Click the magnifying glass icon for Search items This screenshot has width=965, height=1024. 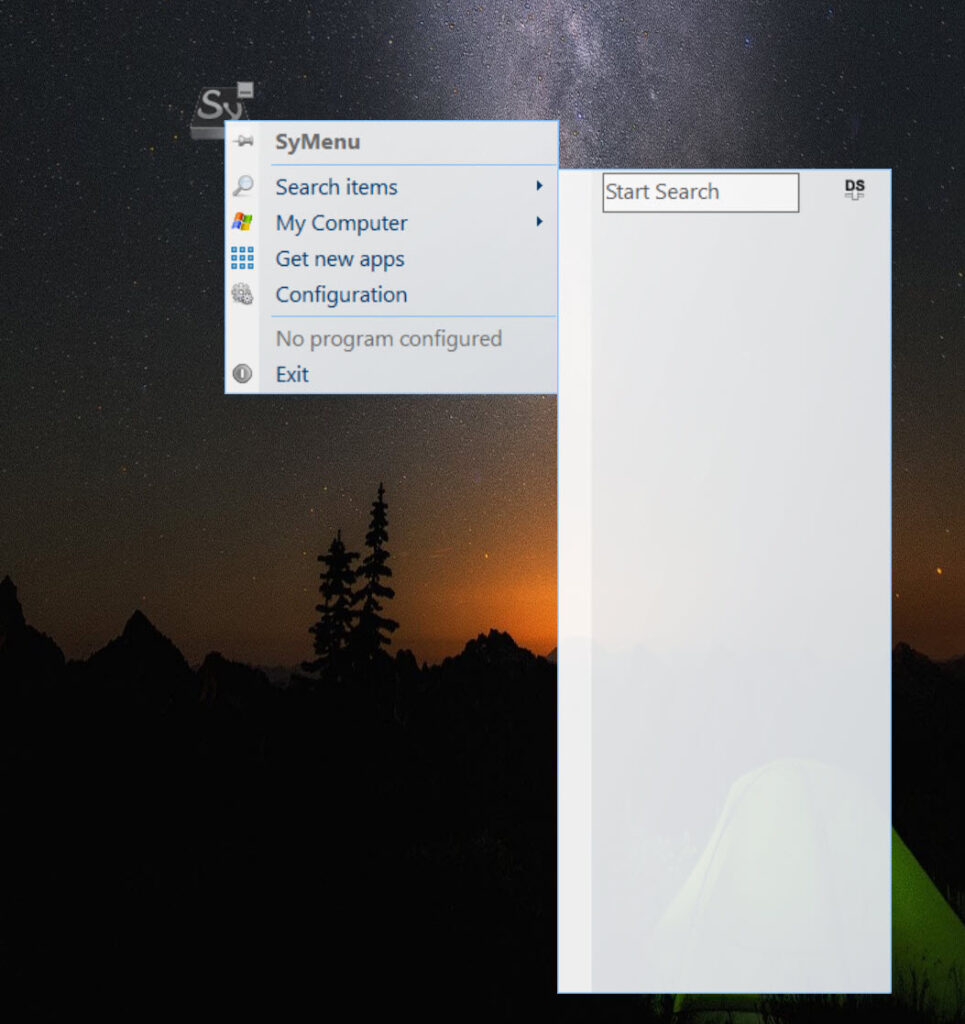pyautogui.click(x=243, y=187)
